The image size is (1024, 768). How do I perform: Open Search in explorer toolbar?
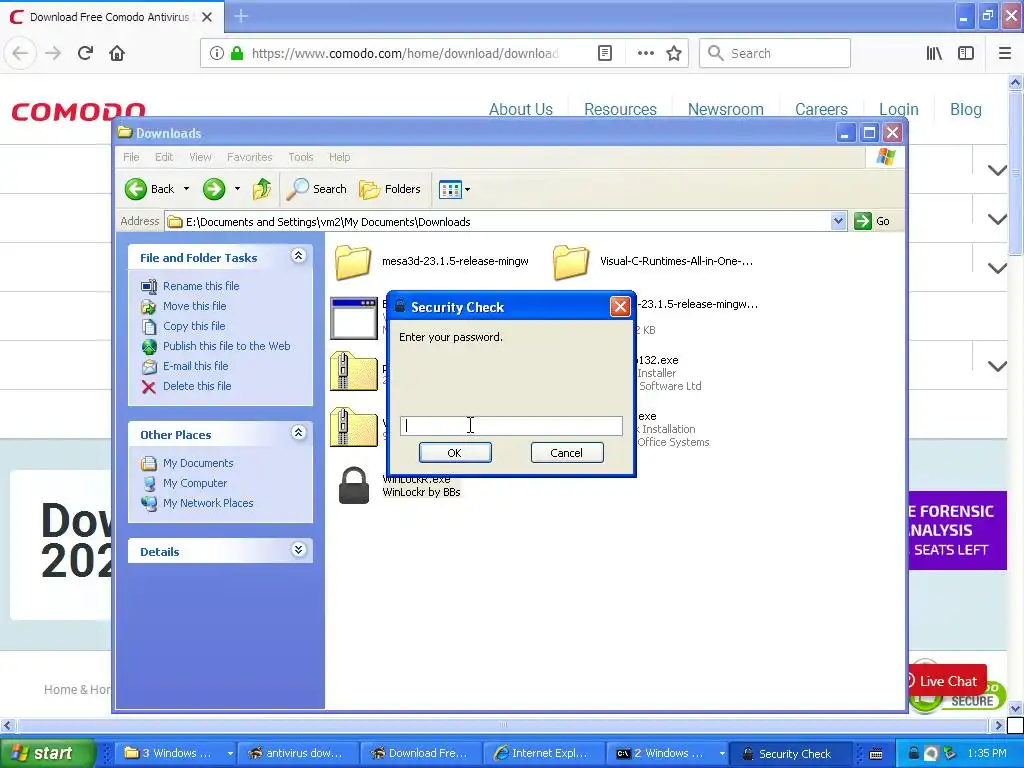pyautogui.click(x=317, y=189)
